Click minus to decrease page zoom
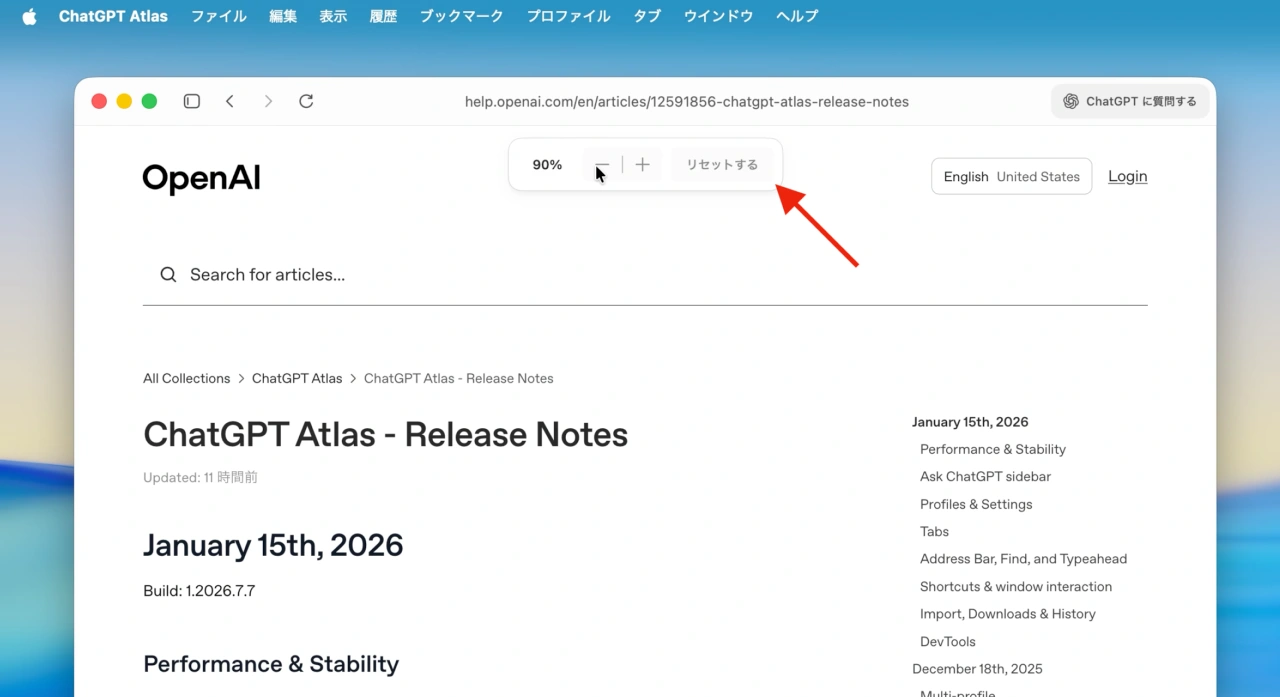 601,164
